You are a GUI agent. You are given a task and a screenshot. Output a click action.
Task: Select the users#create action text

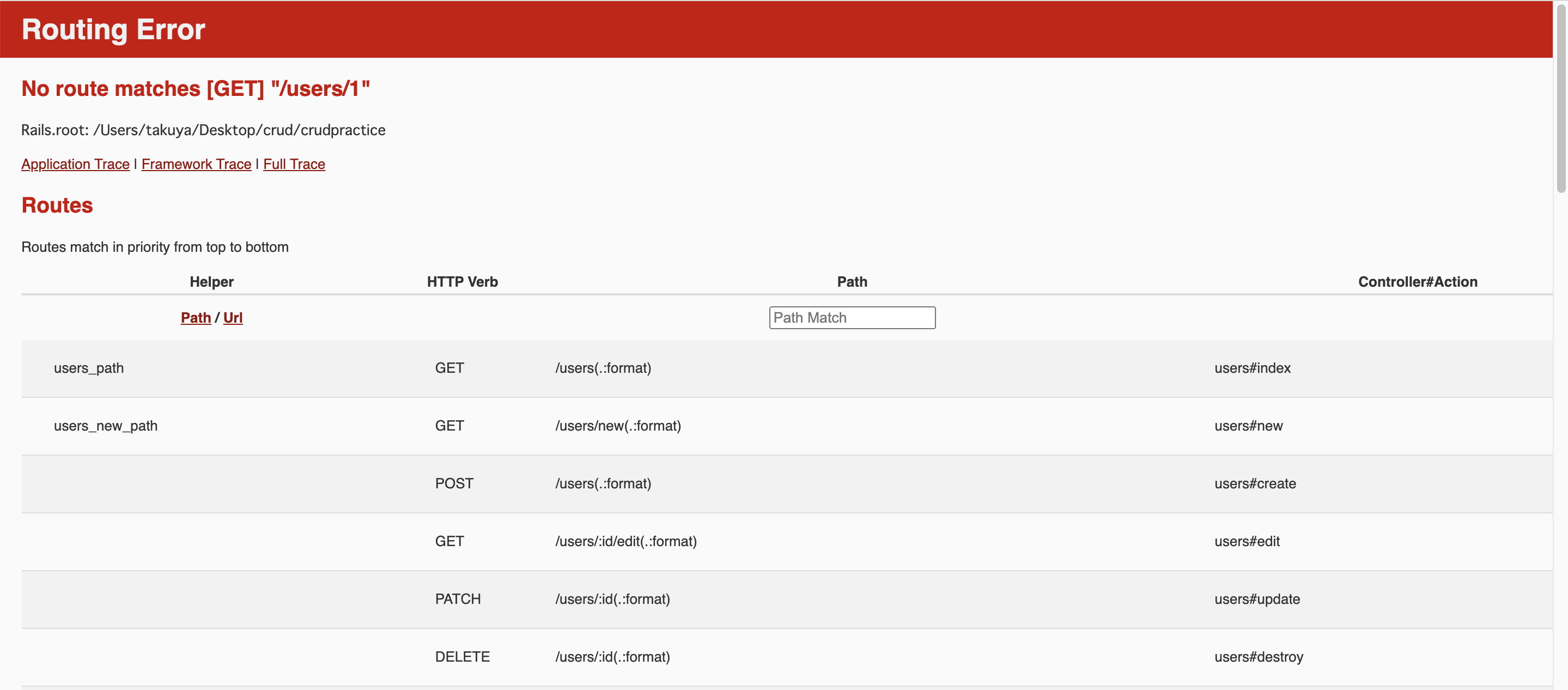point(1255,483)
